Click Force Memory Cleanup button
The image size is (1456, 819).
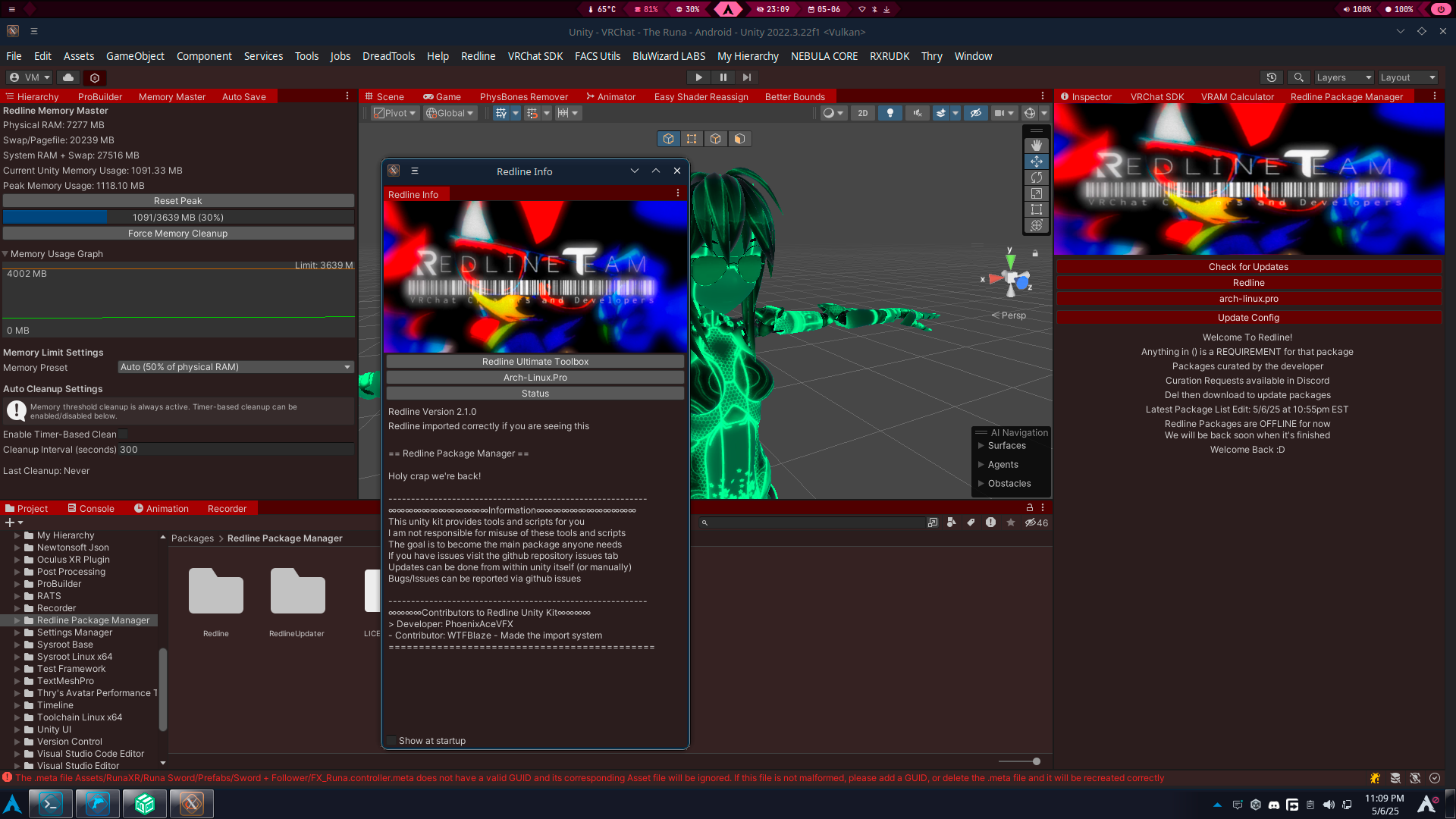[178, 234]
